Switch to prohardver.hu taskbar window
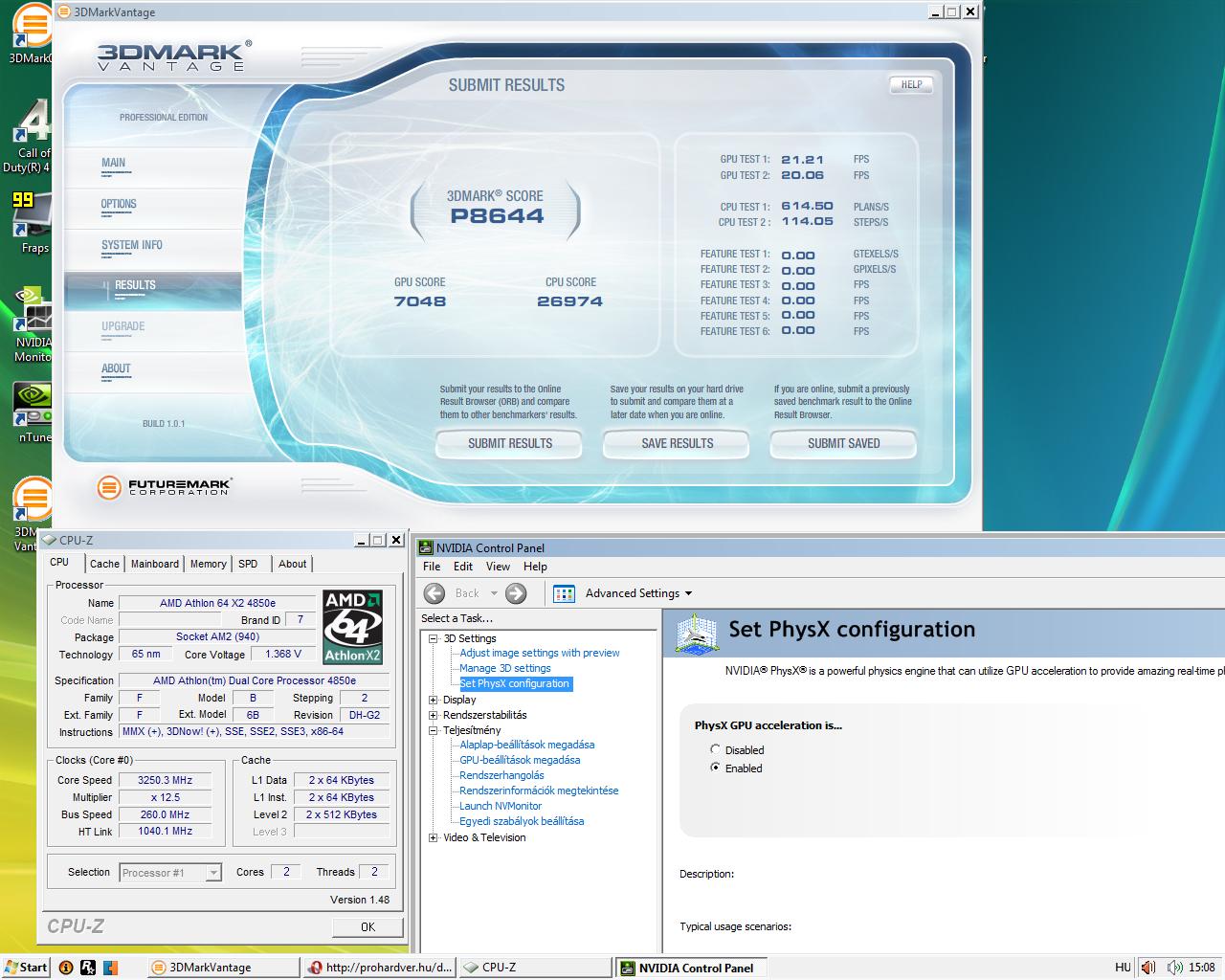This screenshot has width=1225, height=980. pos(379,968)
